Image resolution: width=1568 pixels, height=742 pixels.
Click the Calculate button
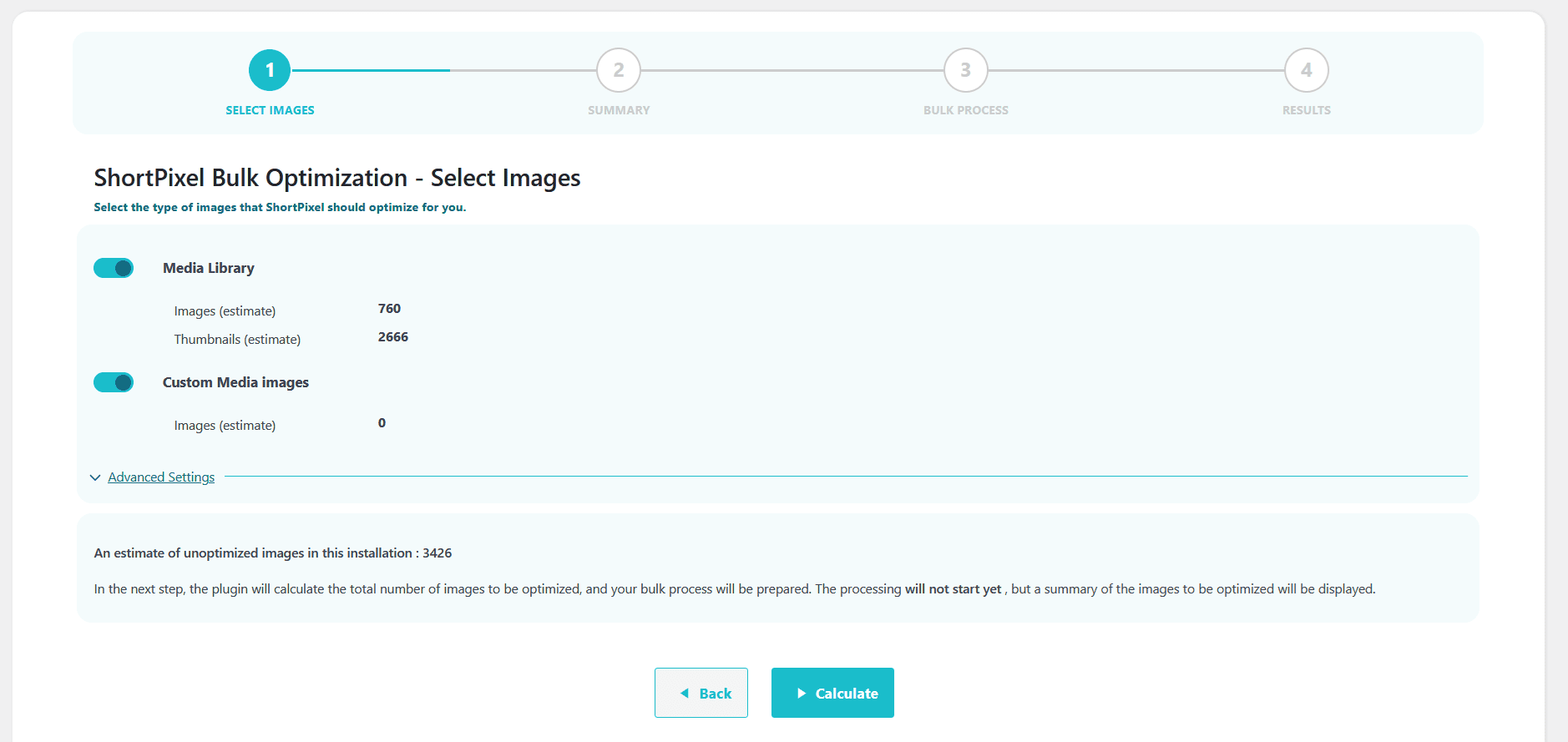(x=832, y=693)
